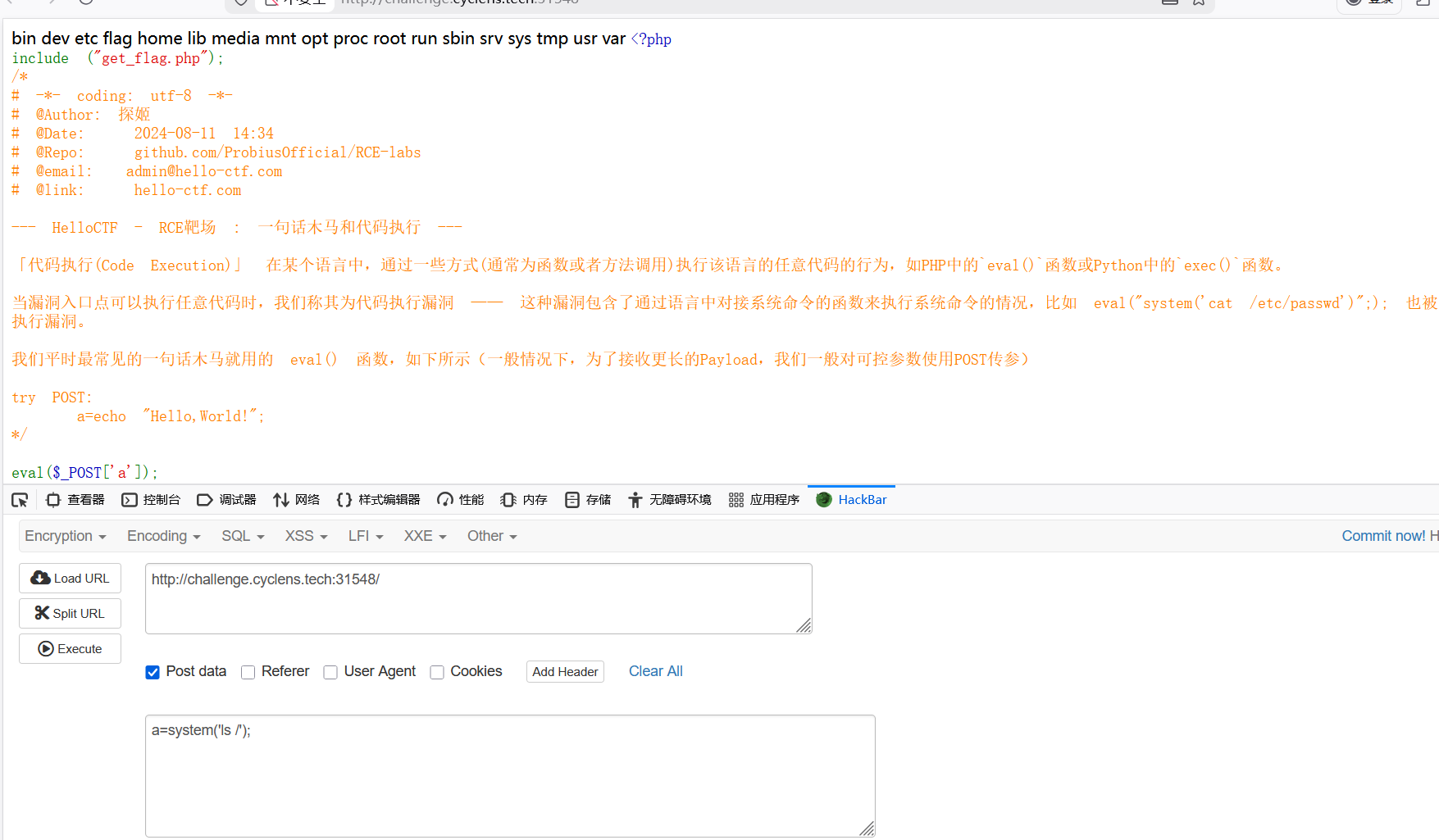1439x840 pixels.
Task: Click the post data textarea resize handle
Action: (867, 829)
